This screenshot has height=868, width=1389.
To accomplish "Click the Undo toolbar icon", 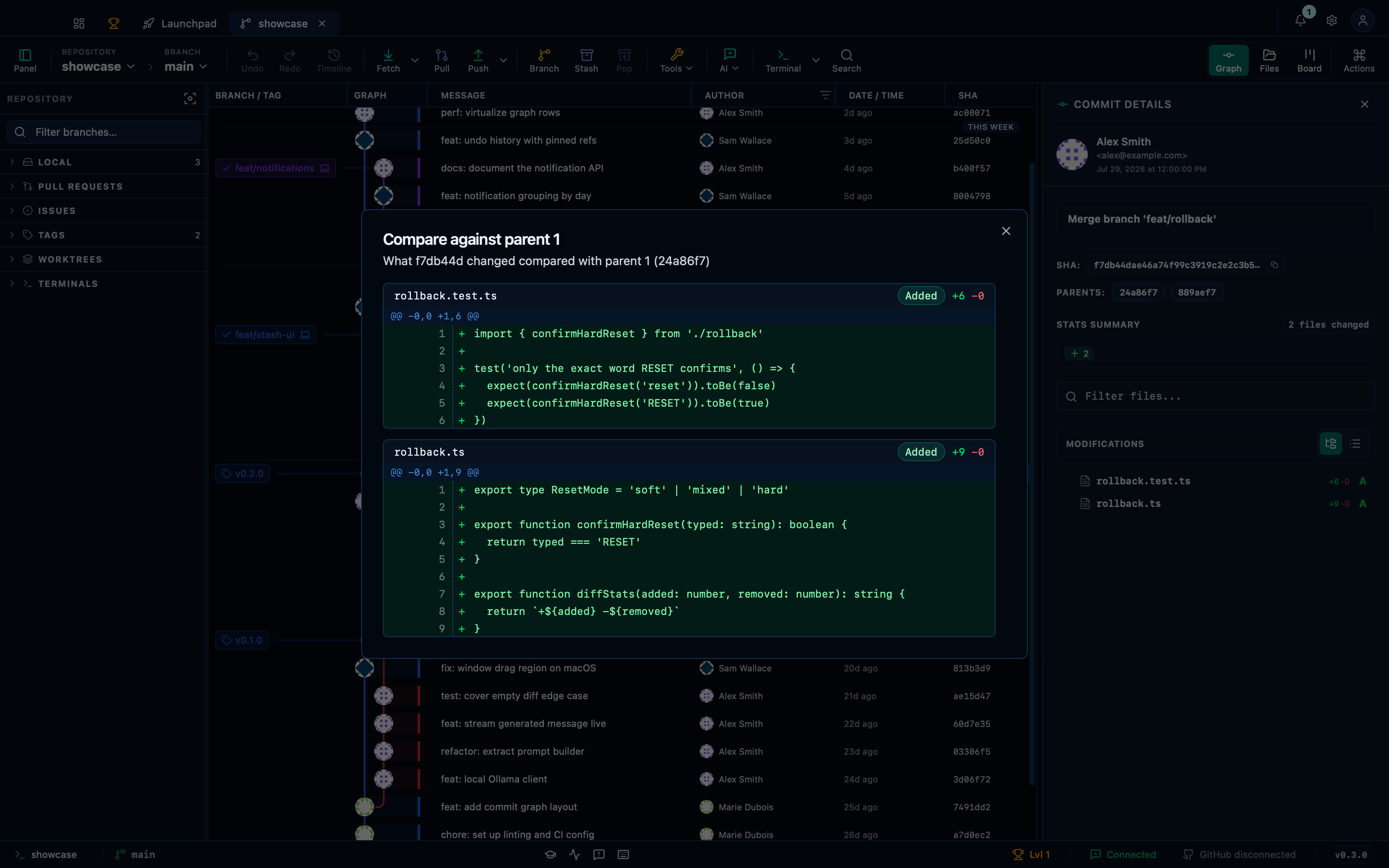I will pyautogui.click(x=252, y=60).
